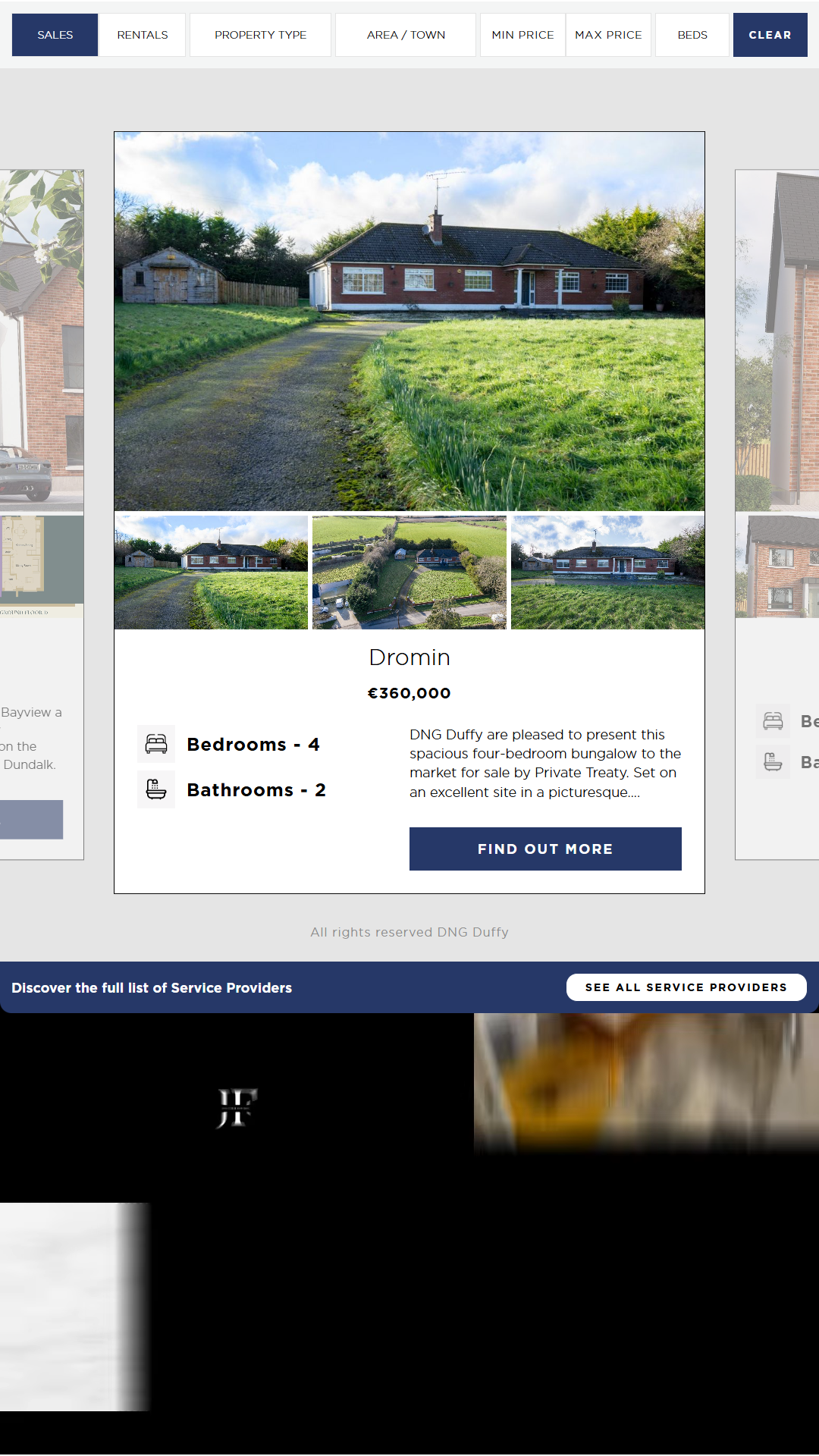Viewport: 819px width, 1456px height.
Task: Click See All Service Providers button
Action: point(686,987)
